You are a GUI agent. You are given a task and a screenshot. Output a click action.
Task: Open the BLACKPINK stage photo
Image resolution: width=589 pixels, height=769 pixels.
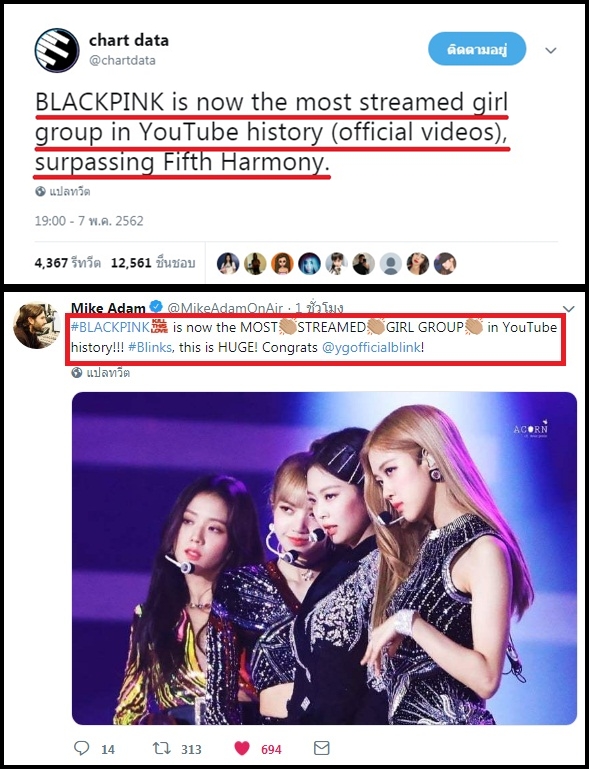[324, 558]
